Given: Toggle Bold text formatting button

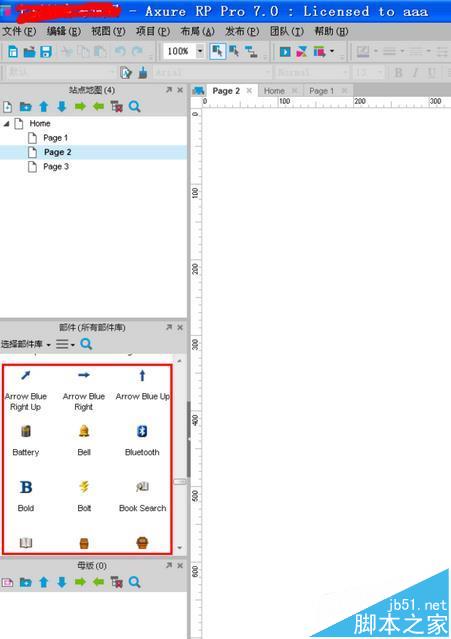Looking at the screenshot, I should [x=399, y=73].
